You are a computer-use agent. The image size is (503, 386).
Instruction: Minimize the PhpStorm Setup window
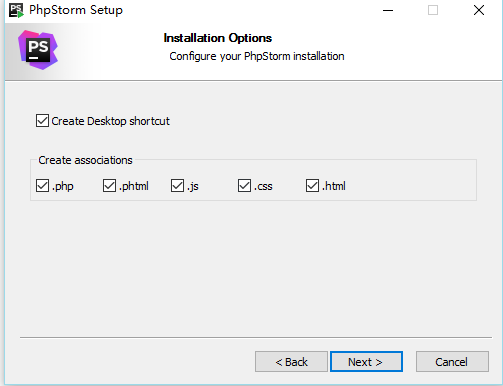click(x=388, y=10)
